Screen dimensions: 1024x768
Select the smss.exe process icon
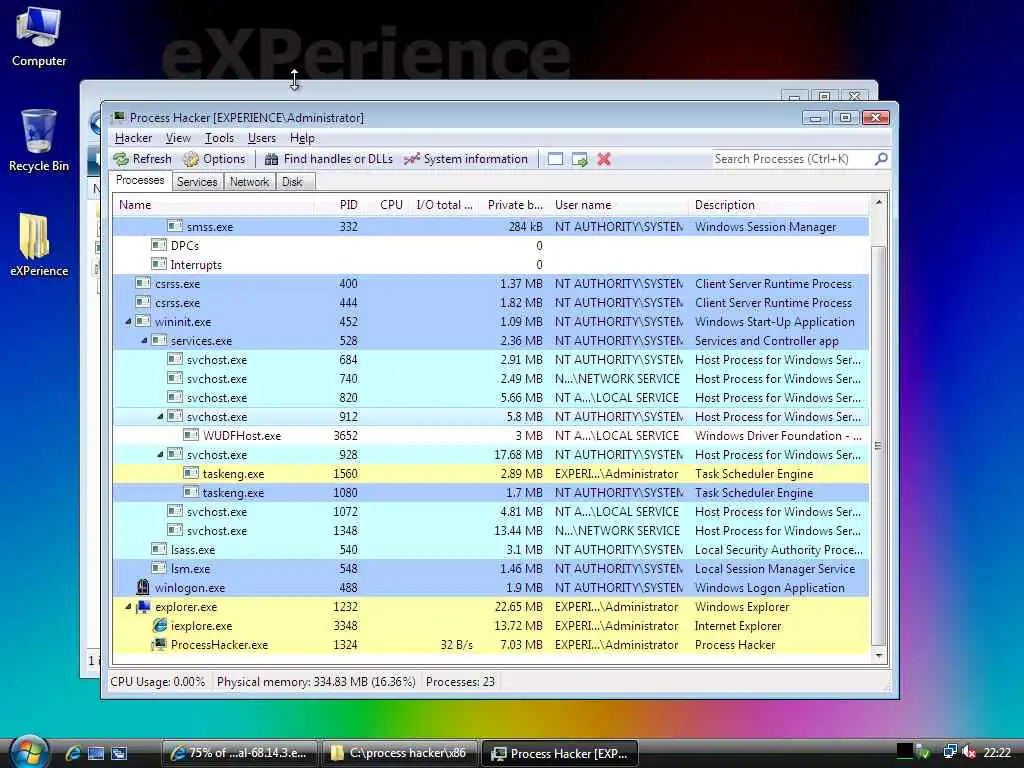point(174,226)
